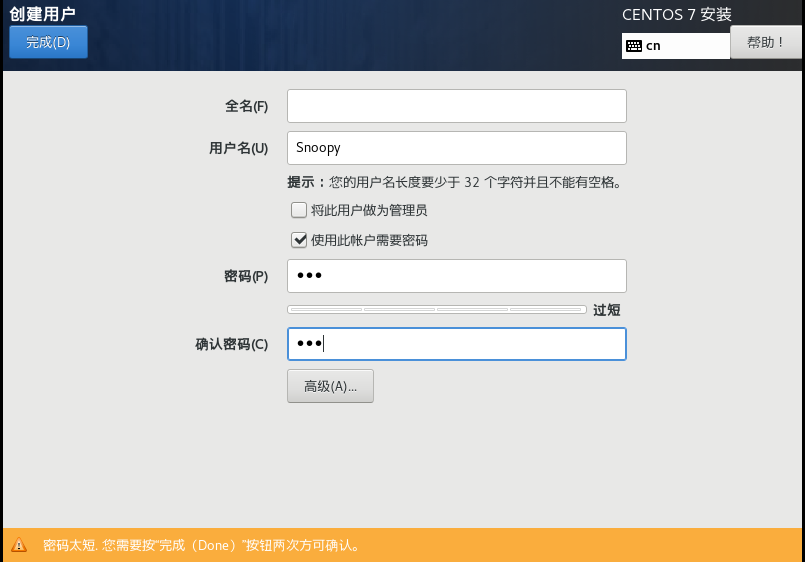Select the cn keyboard layout indicator
Image resolution: width=805 pixels, height=562 pixels.
coord(676,46)
